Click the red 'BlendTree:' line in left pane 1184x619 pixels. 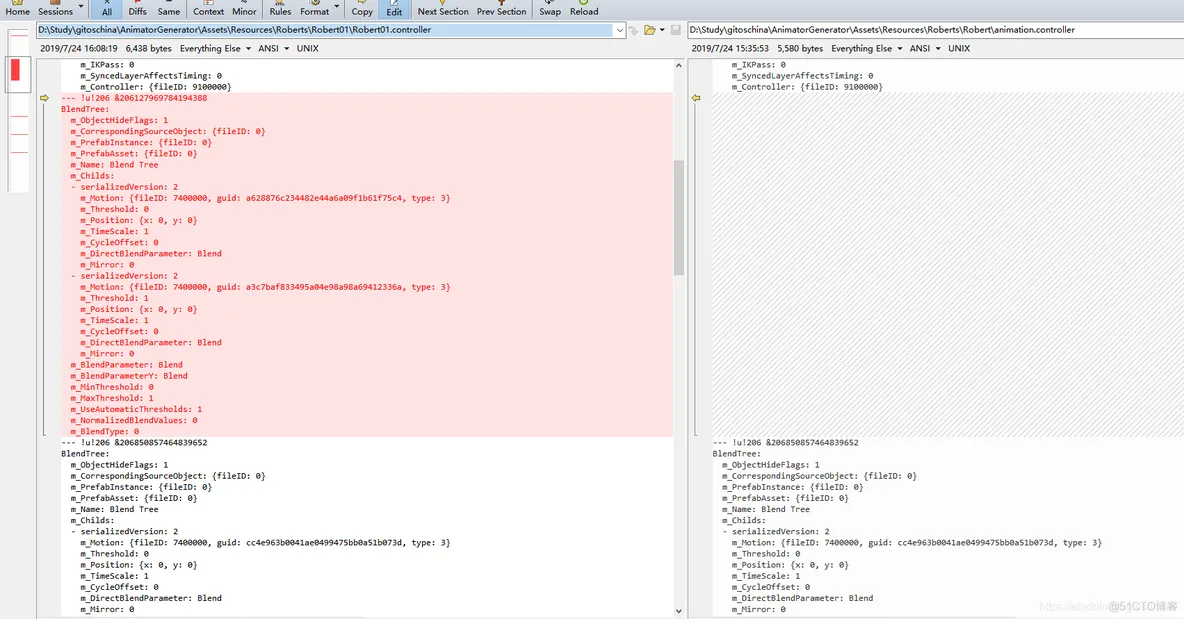click(x=85, y=109)
